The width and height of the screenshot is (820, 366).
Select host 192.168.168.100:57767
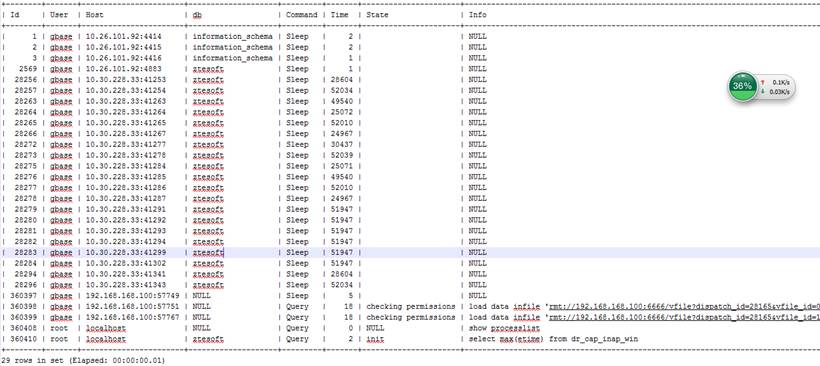point(132,317)
